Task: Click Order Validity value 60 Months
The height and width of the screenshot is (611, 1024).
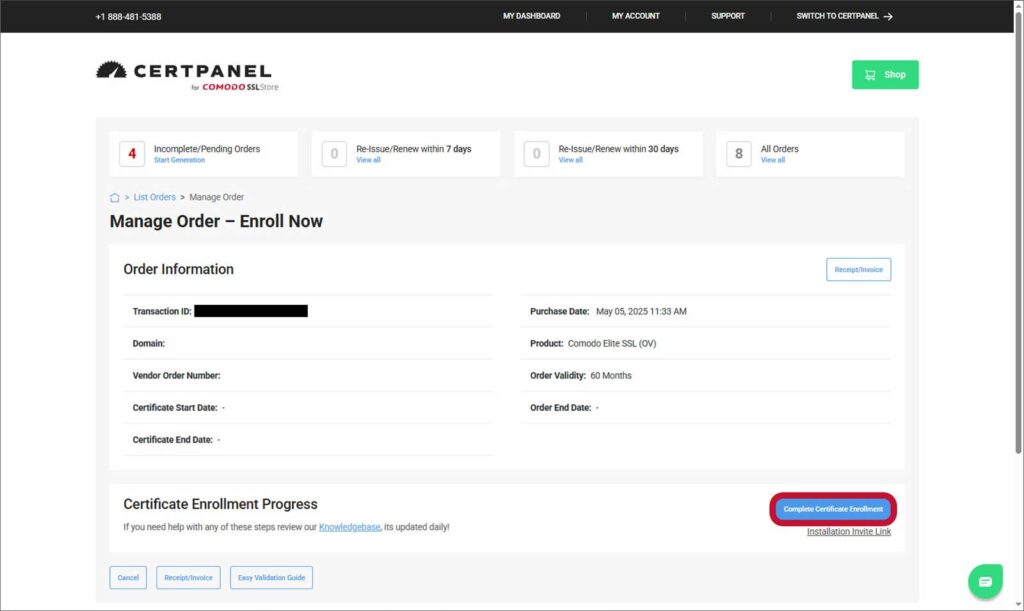Action: pyautogui.click(x=611, y=375)
